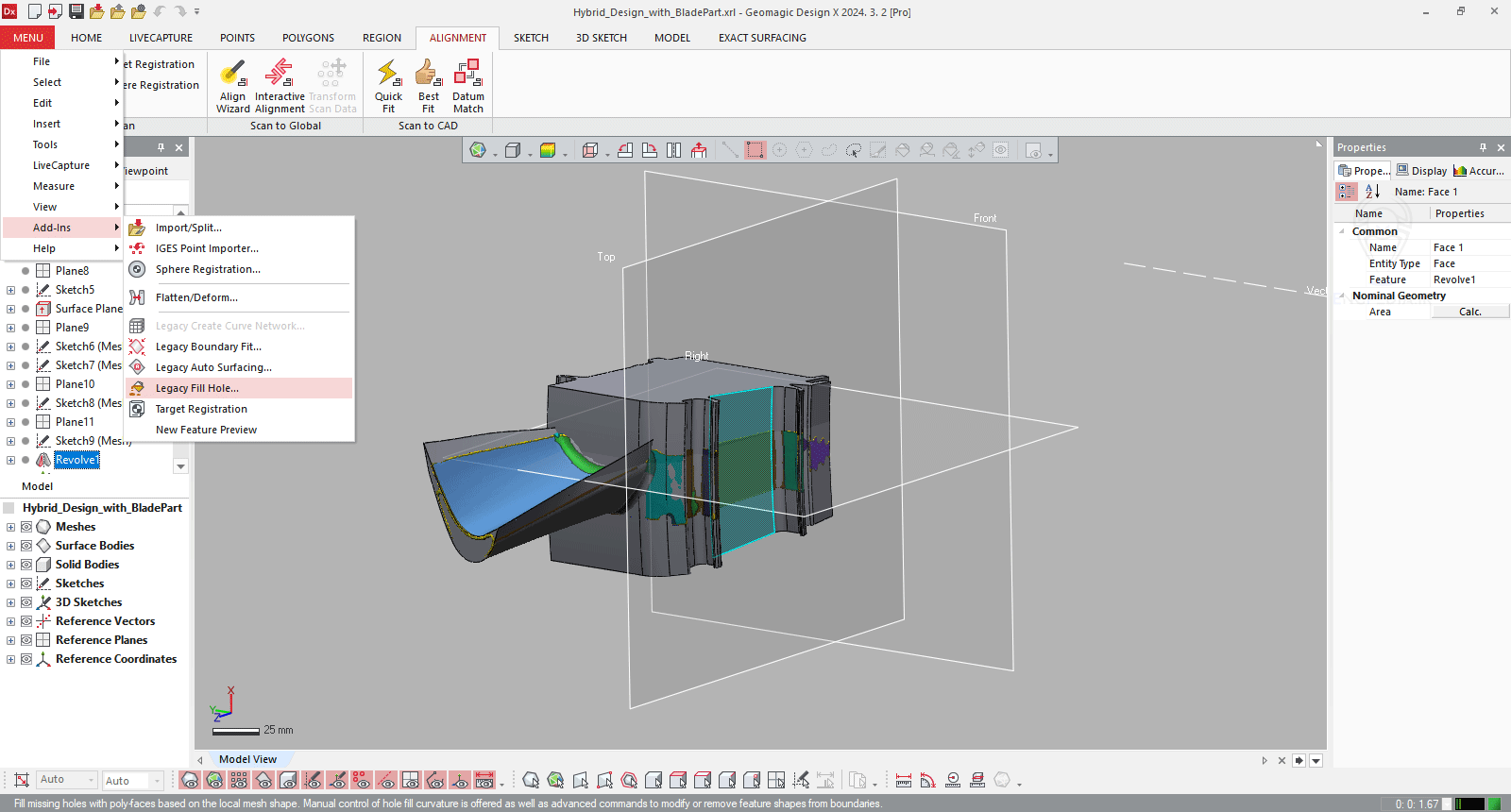
Task: Open the second Auto dropdown
Action: (133, 781)
